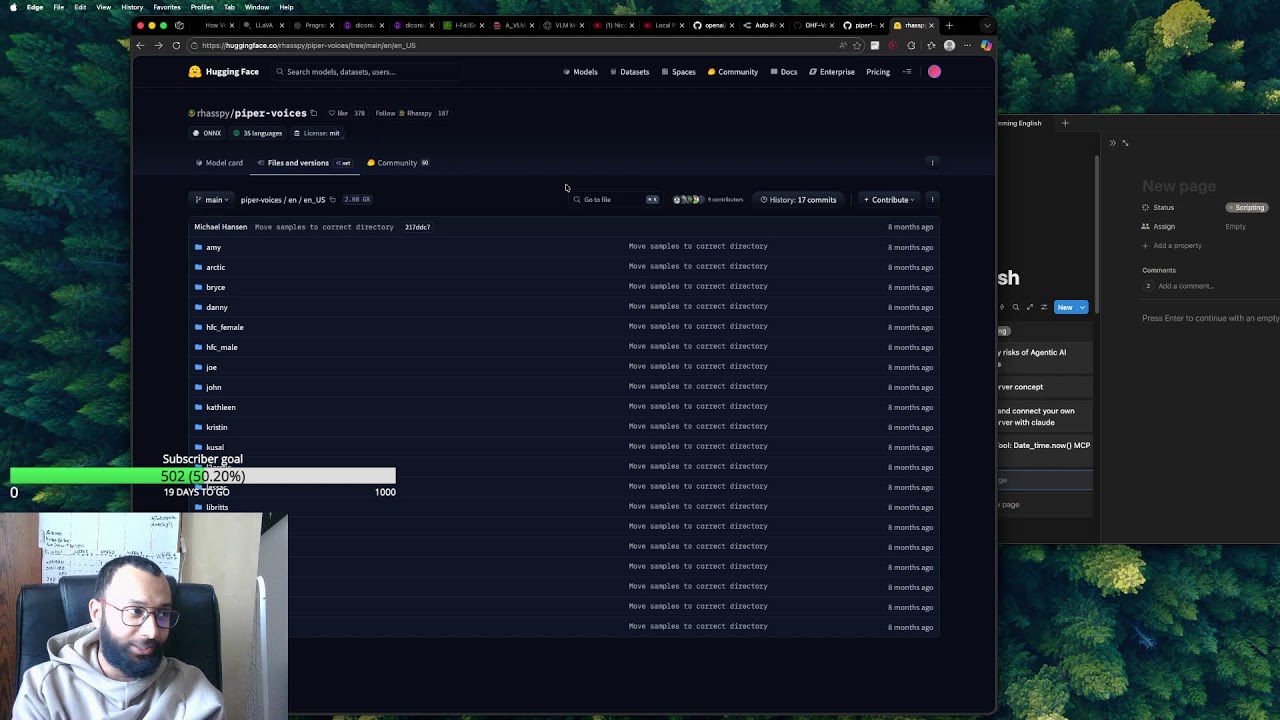Image resolution: width=1280 pixels, height=720 pixels.
Task: Click the search icon in Notion database toolbar
Action: 1016,307
